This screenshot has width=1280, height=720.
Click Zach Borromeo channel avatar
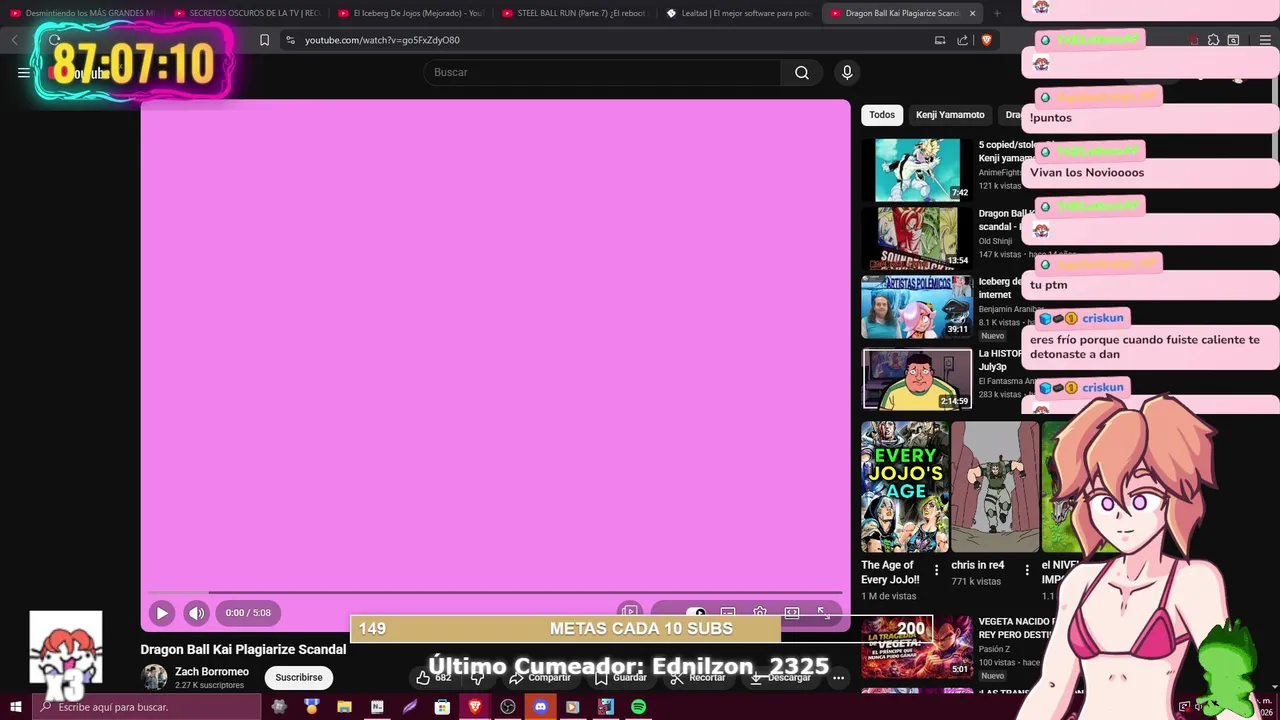coord(154,677)
